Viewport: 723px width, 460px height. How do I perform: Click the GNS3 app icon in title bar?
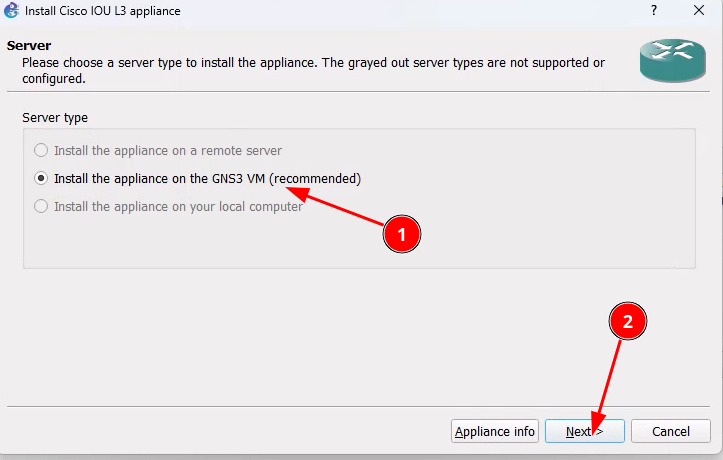[x=12, y=11]
